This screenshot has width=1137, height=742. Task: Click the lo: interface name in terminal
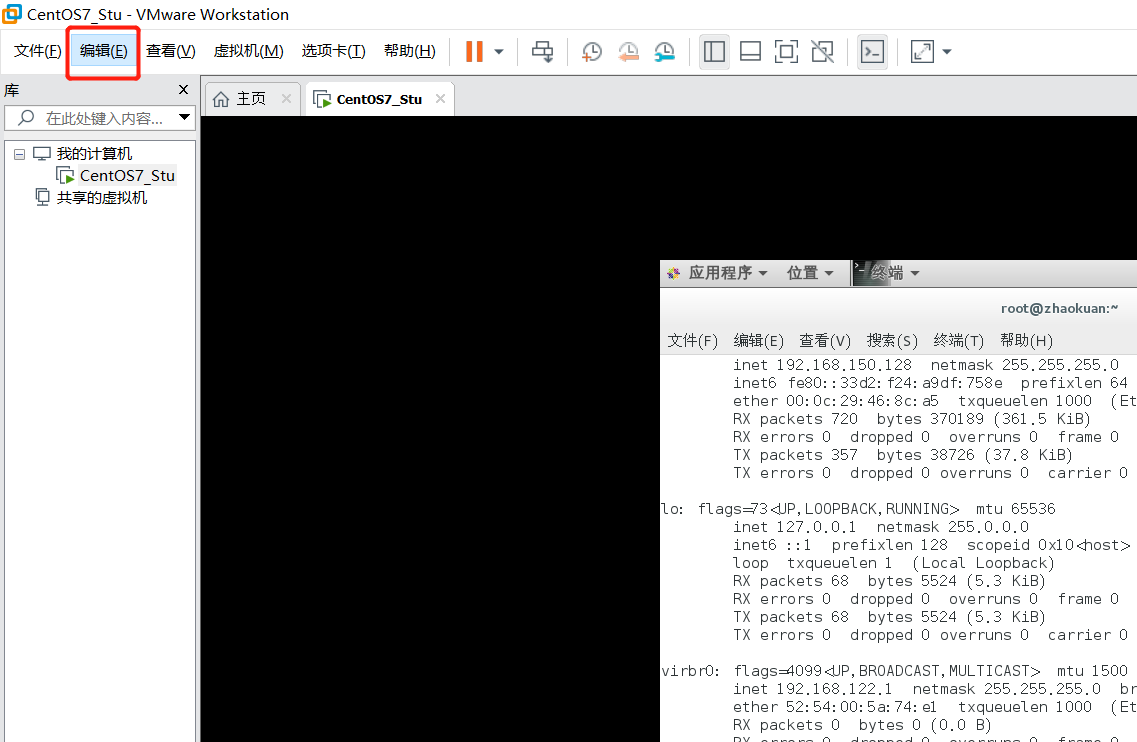672,509
